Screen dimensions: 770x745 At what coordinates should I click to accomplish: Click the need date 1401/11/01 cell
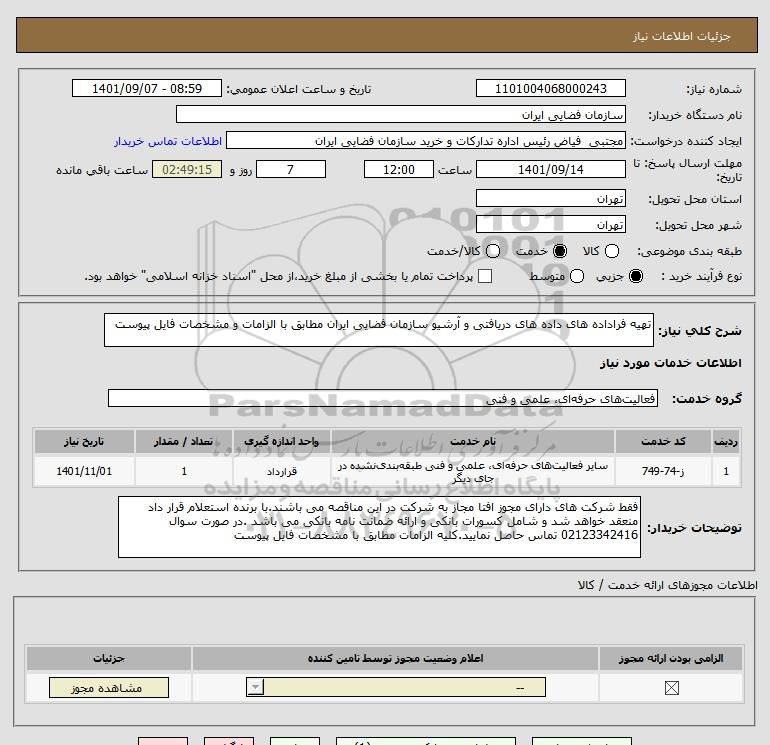tap(84, 471)
